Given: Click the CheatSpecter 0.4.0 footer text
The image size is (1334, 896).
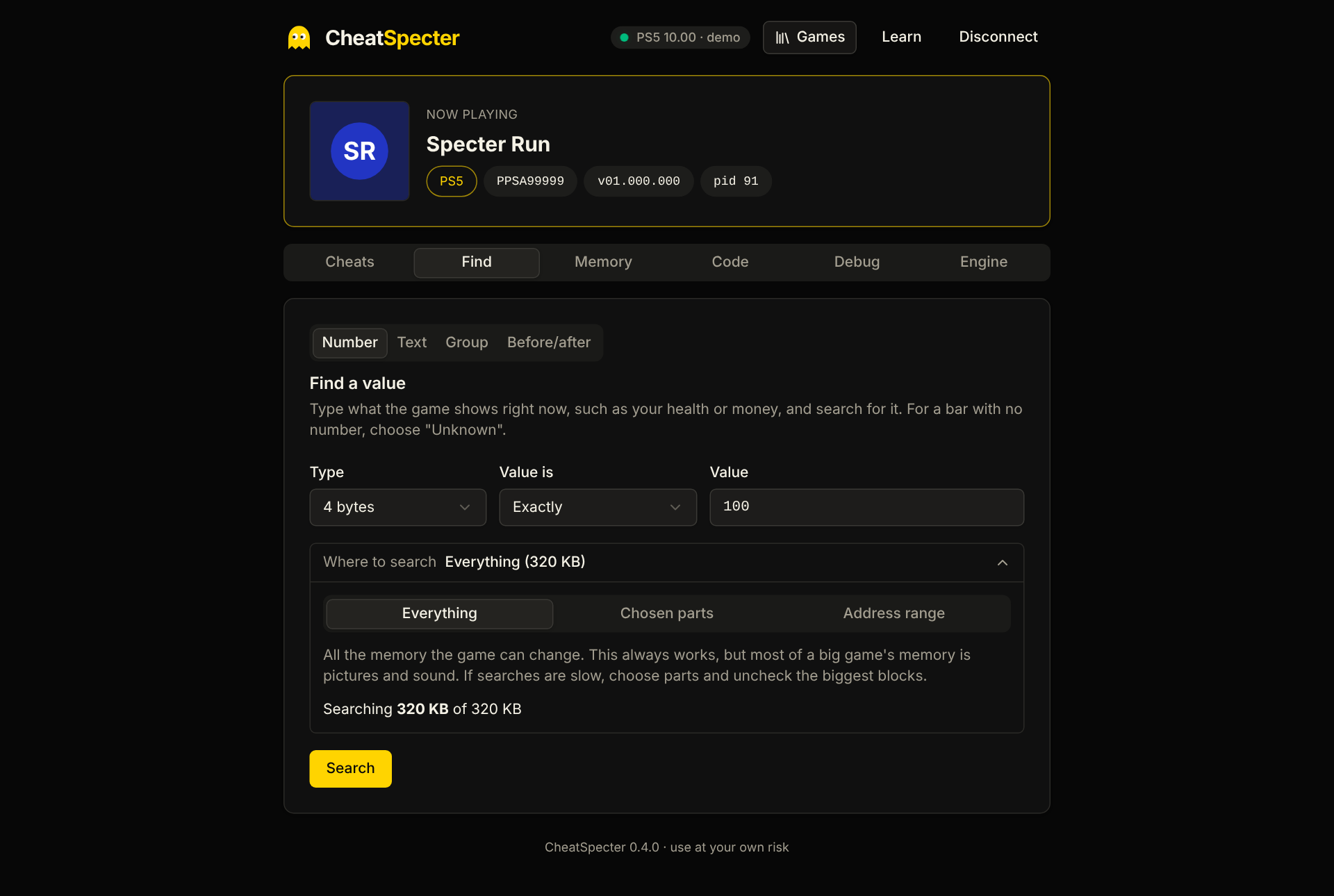Looking at the screenshot, I should pos(667,847).
